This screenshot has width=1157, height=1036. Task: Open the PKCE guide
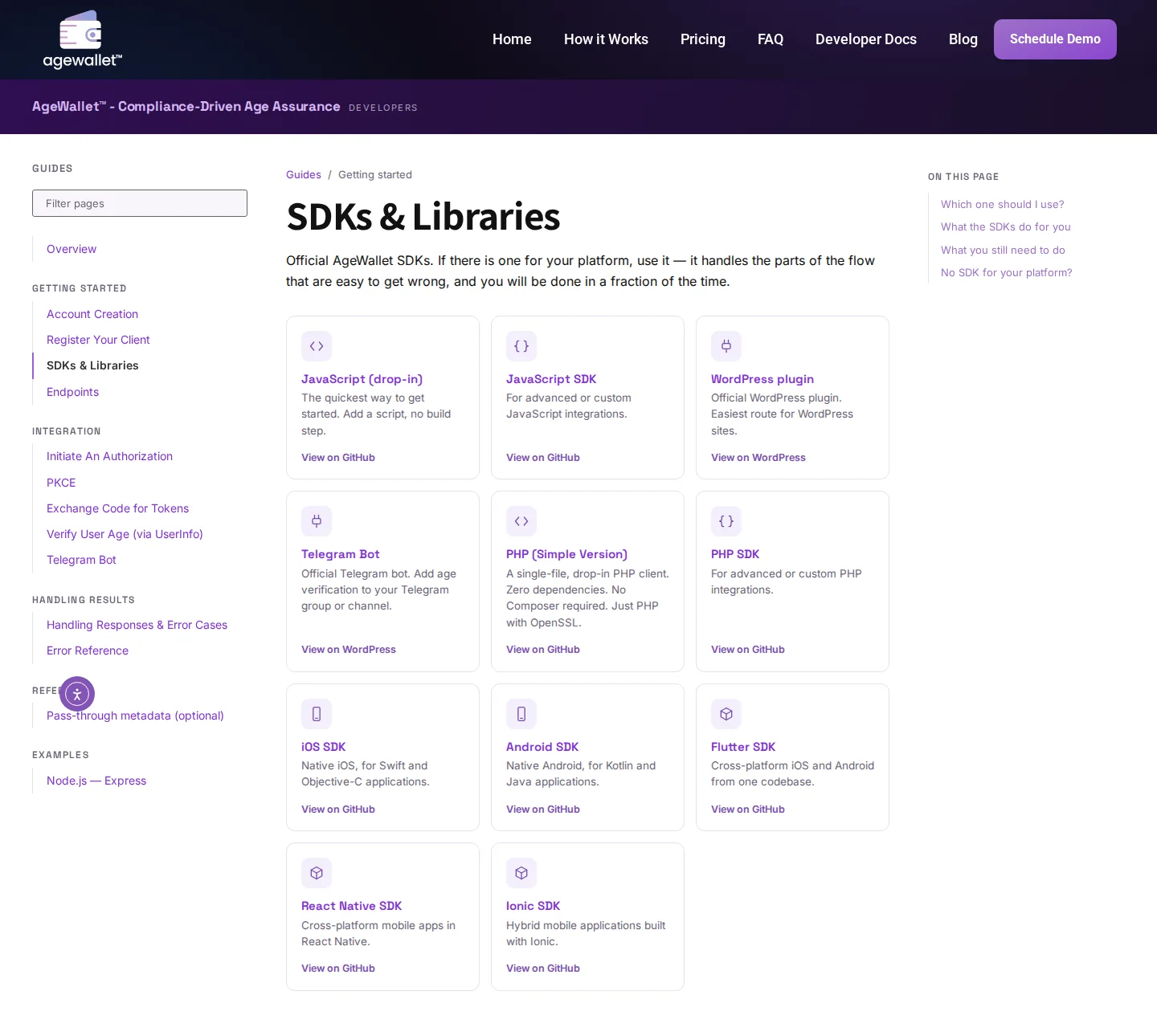point(61,483)
